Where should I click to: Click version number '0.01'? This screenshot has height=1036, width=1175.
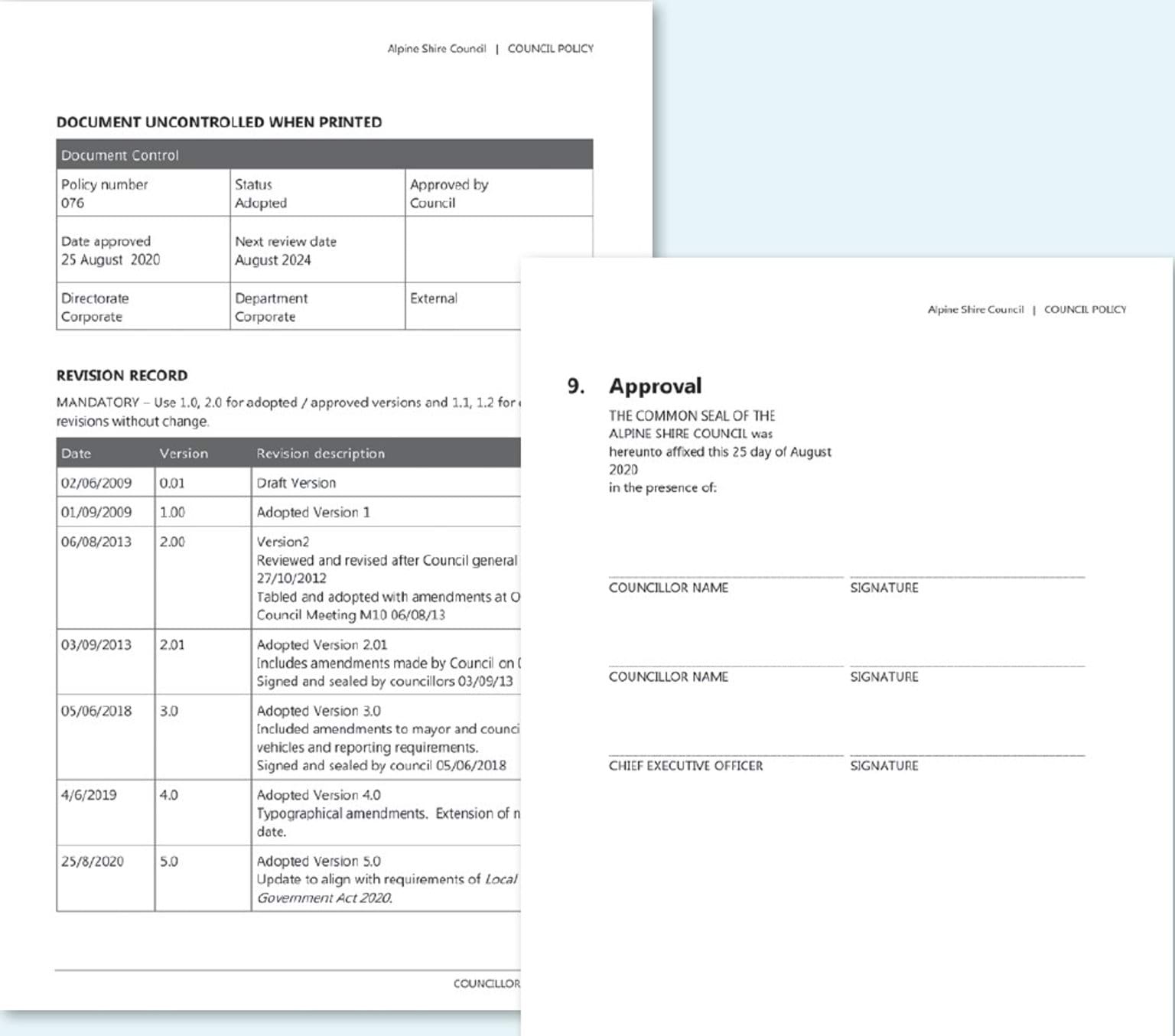(x=172, y=483)
